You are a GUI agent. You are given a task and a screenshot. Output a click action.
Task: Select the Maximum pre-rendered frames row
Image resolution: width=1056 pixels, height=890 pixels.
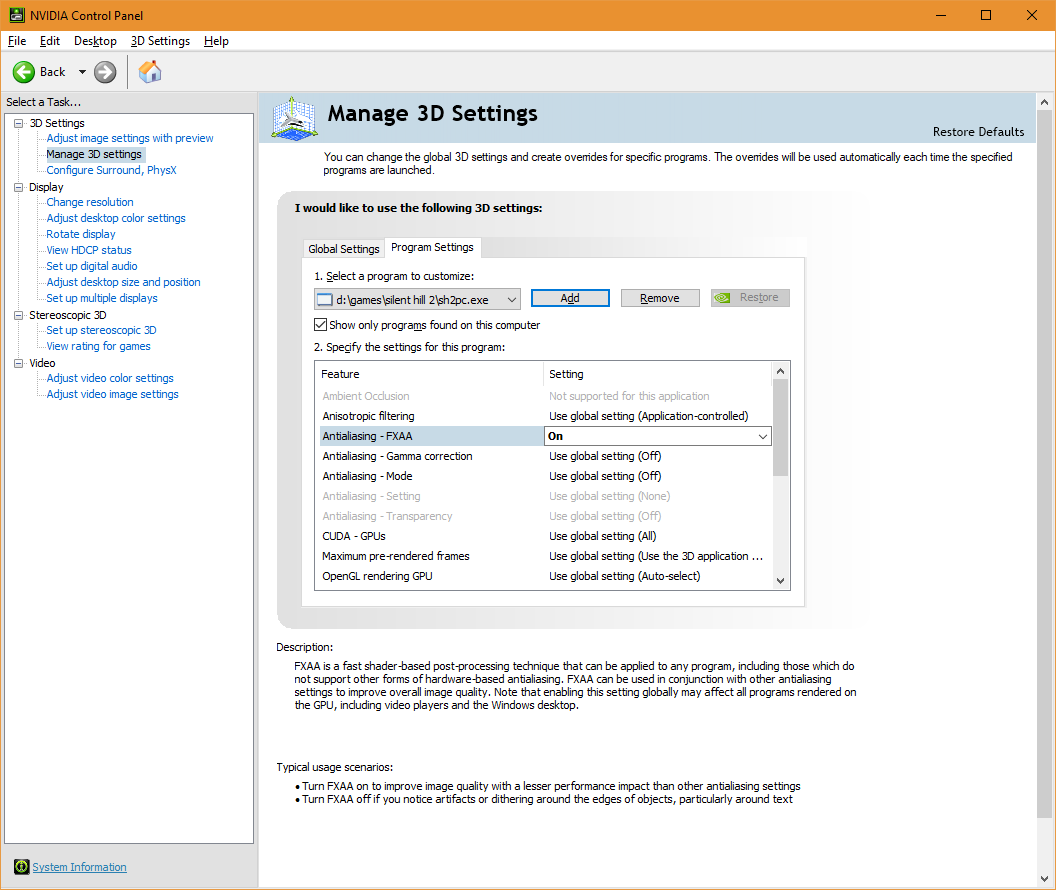coord(545,556)
